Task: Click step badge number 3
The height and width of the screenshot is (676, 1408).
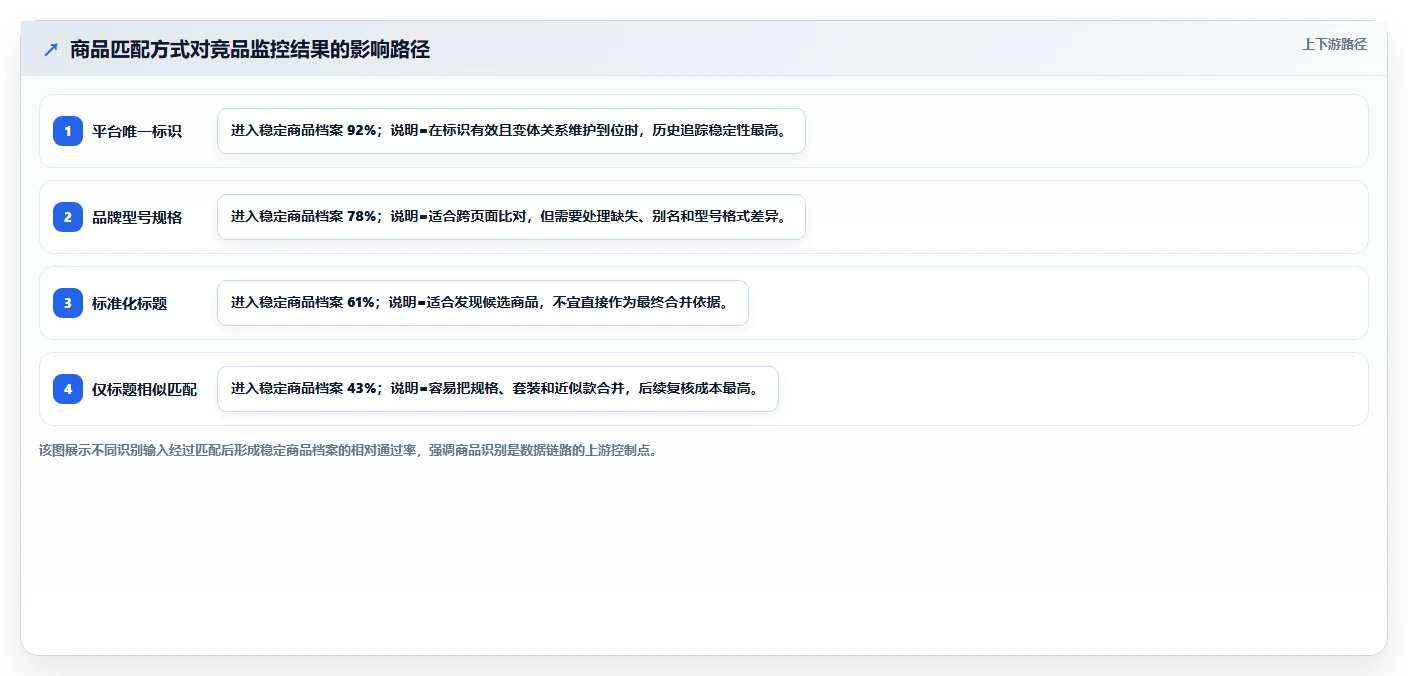Action: [68, 303]
